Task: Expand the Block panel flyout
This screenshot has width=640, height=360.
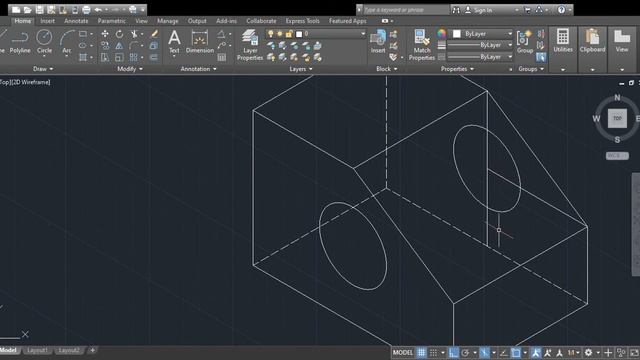Action: (x=387, y=69)
